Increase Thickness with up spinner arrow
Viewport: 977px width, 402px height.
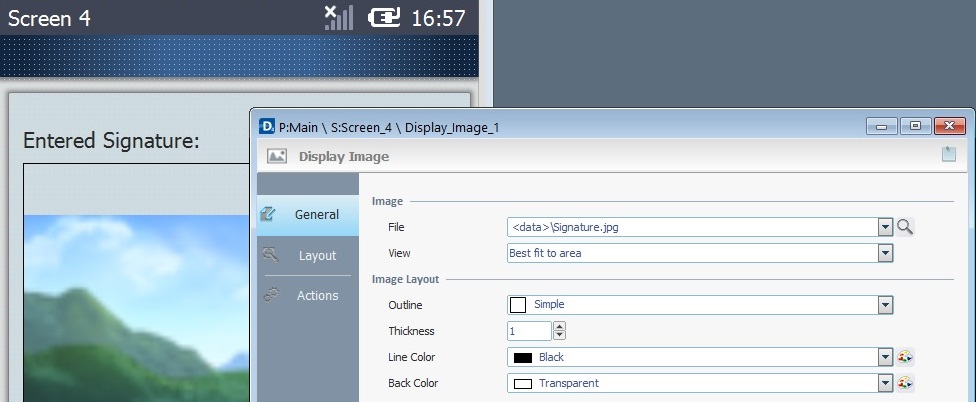coord(560,326)
